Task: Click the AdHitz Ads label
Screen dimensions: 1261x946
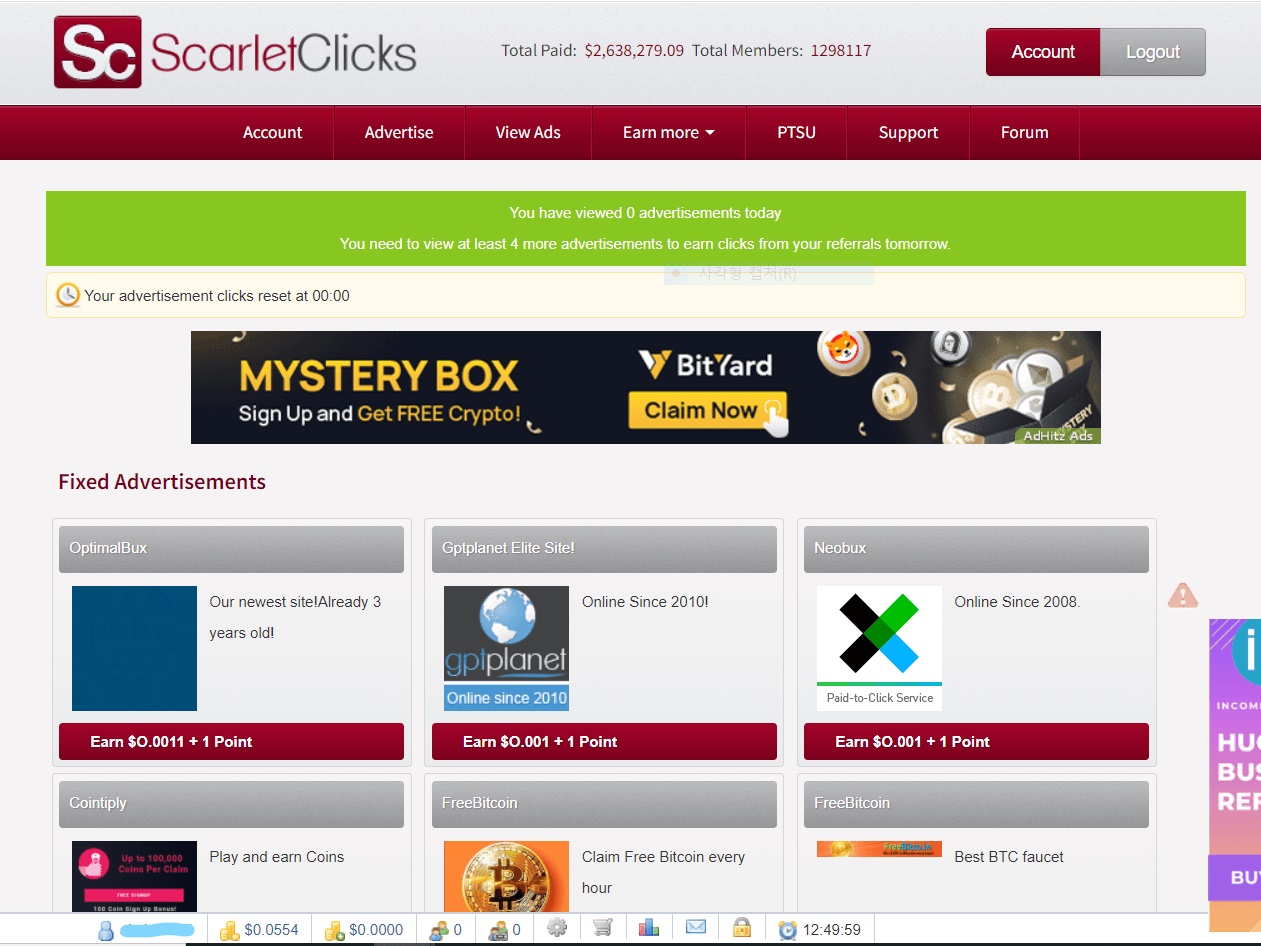Action: 1058,436
